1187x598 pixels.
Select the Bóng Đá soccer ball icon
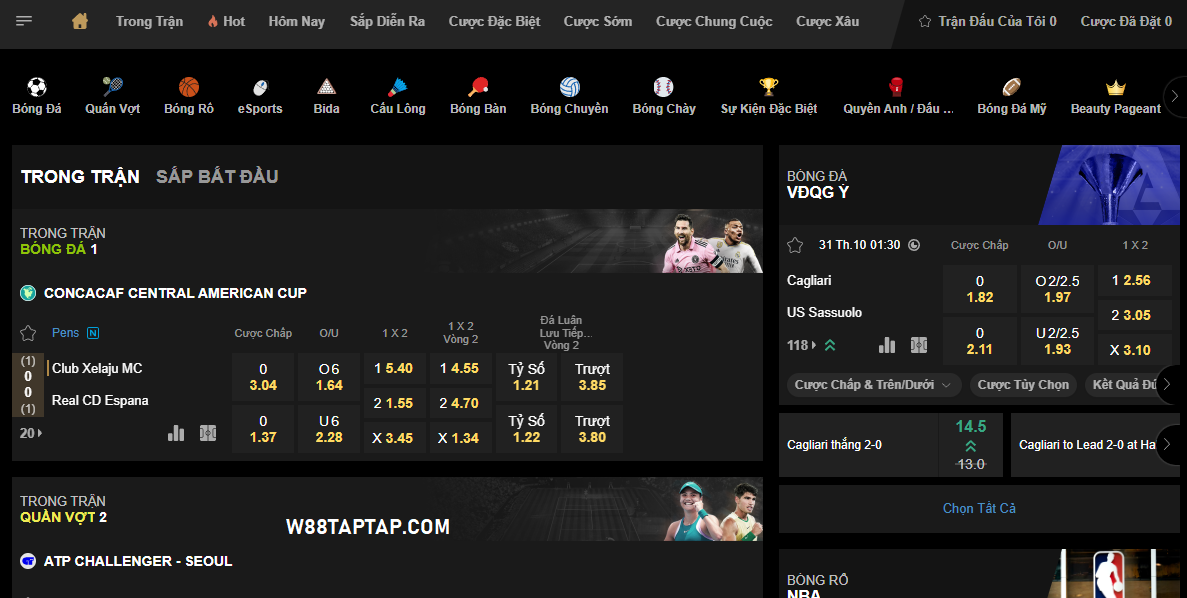[37, 87]
